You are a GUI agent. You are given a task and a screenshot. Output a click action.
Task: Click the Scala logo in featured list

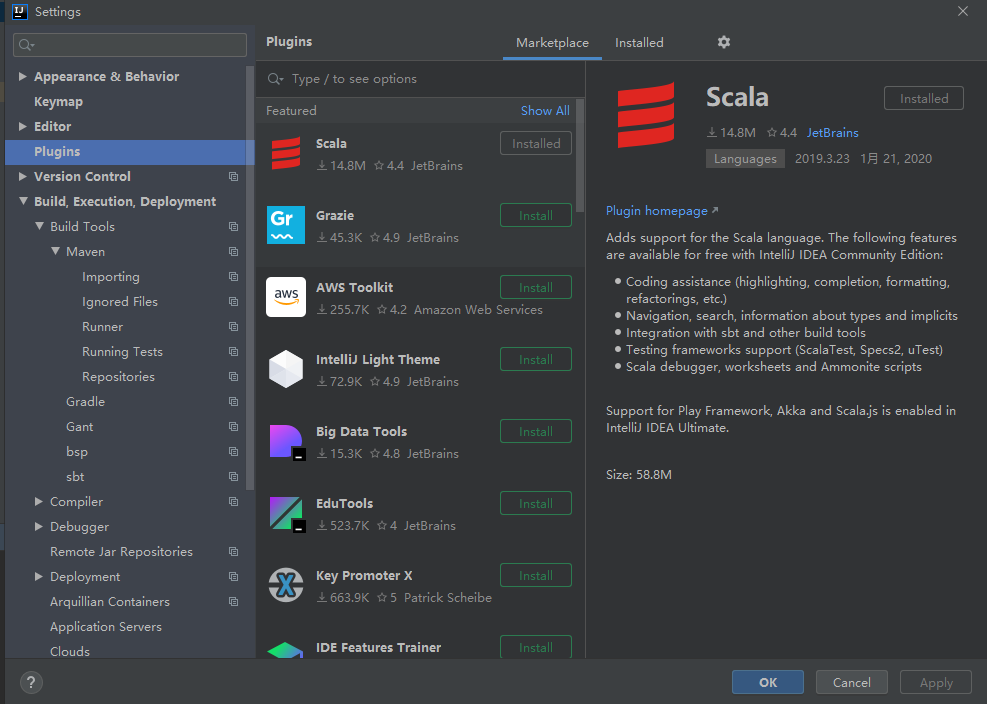coord(286,153)
